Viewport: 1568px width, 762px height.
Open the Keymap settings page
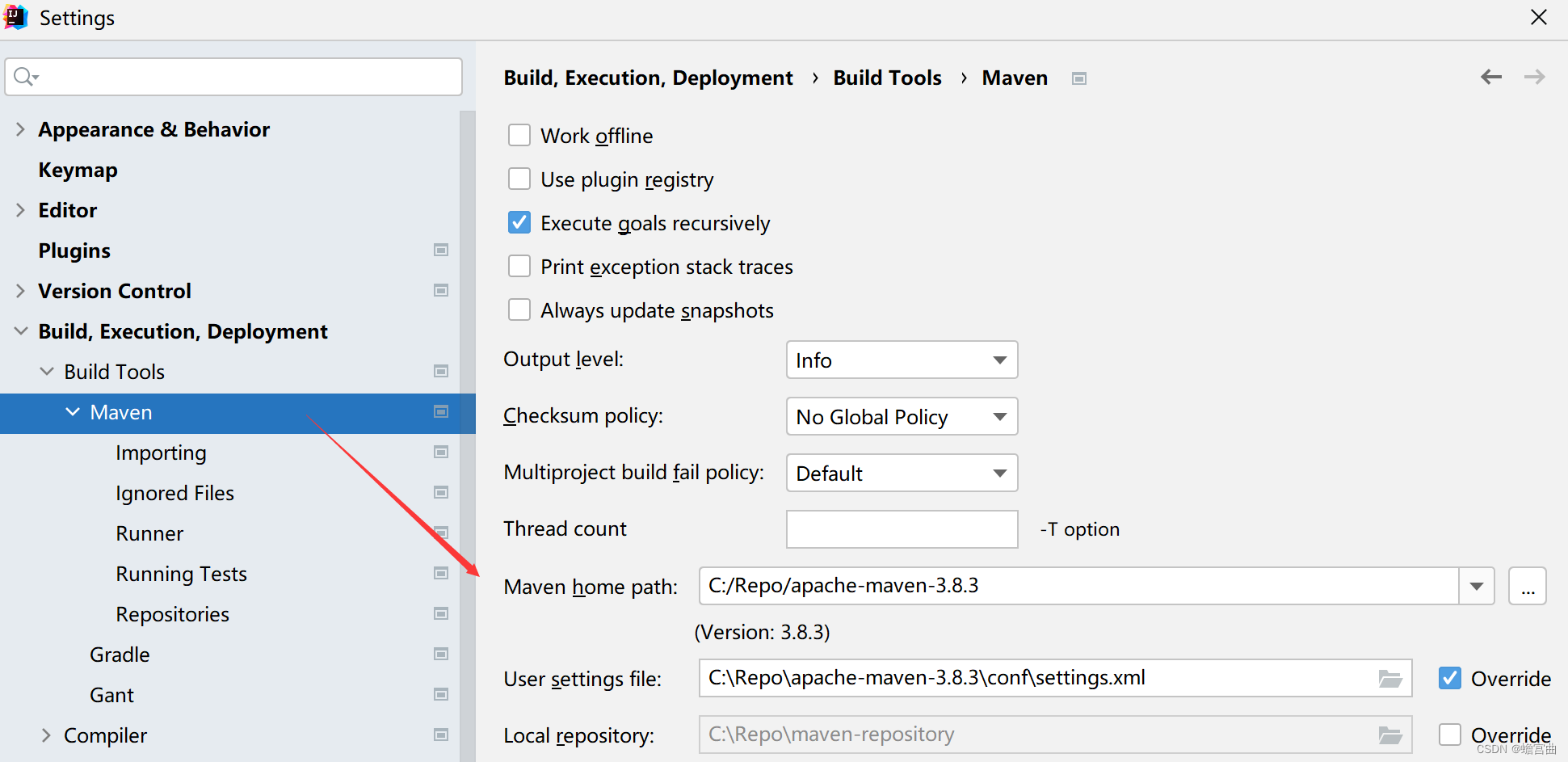click(x=78, y=170)
